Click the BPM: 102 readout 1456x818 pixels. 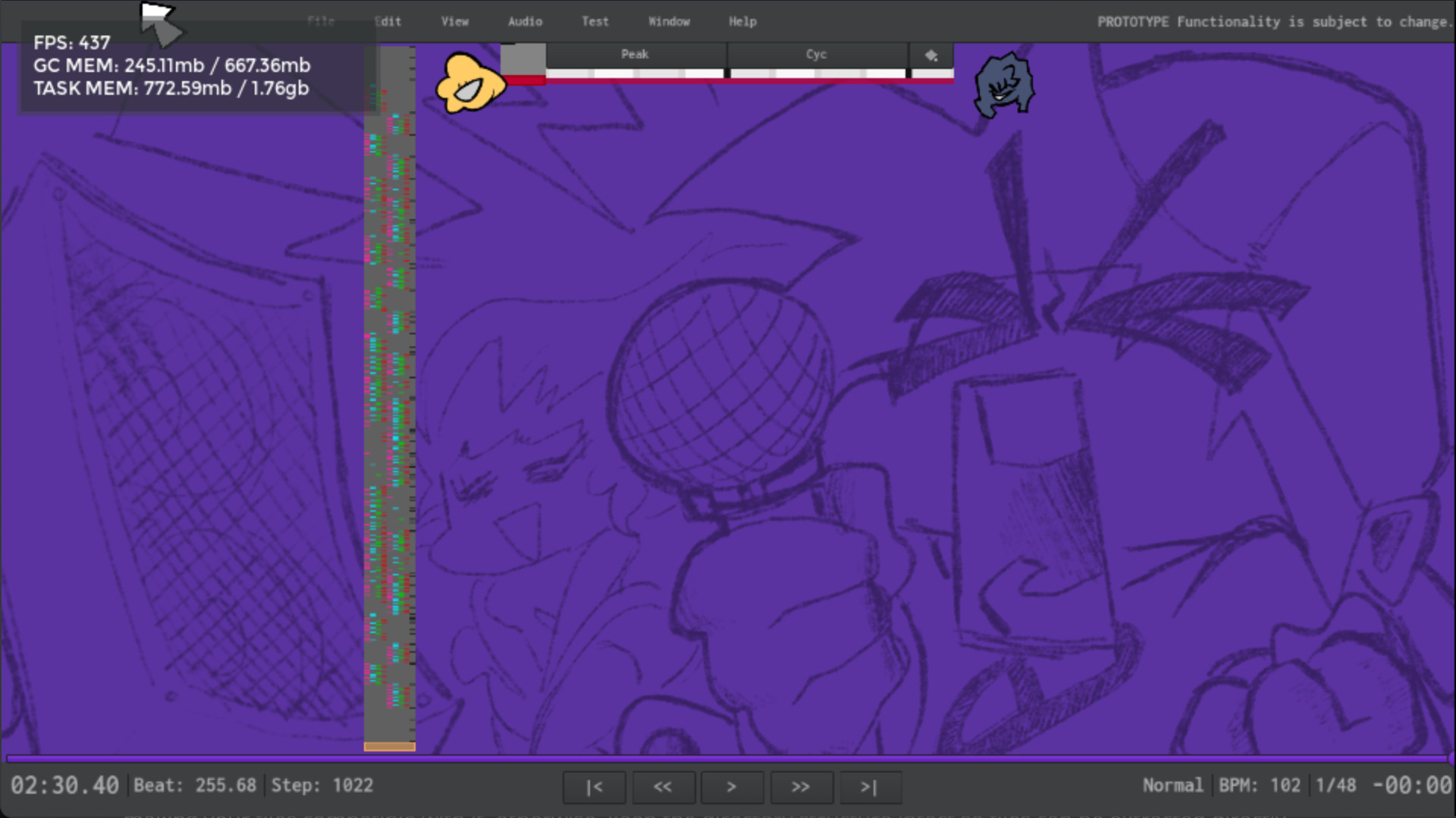click(x=1260, y=785)
